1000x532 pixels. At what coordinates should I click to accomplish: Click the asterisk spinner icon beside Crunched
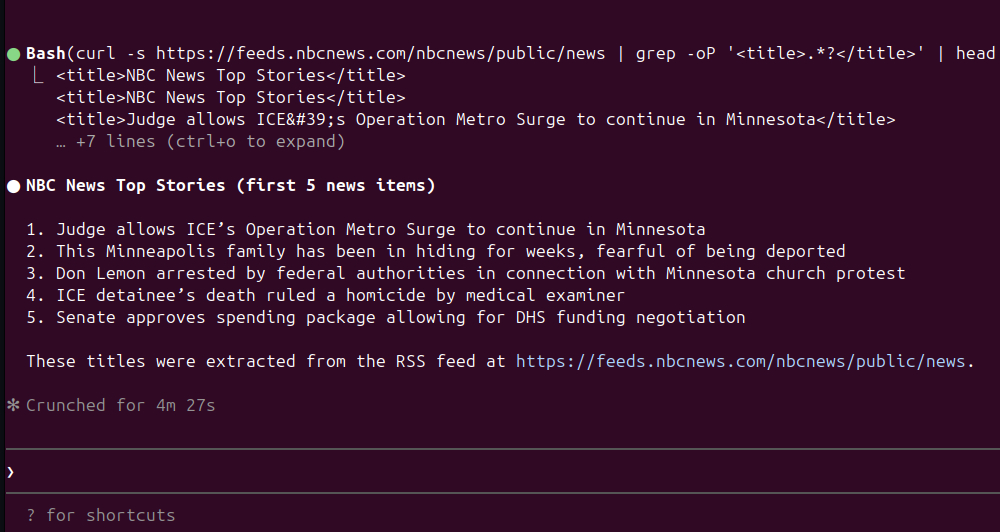[x=14, y=405]
